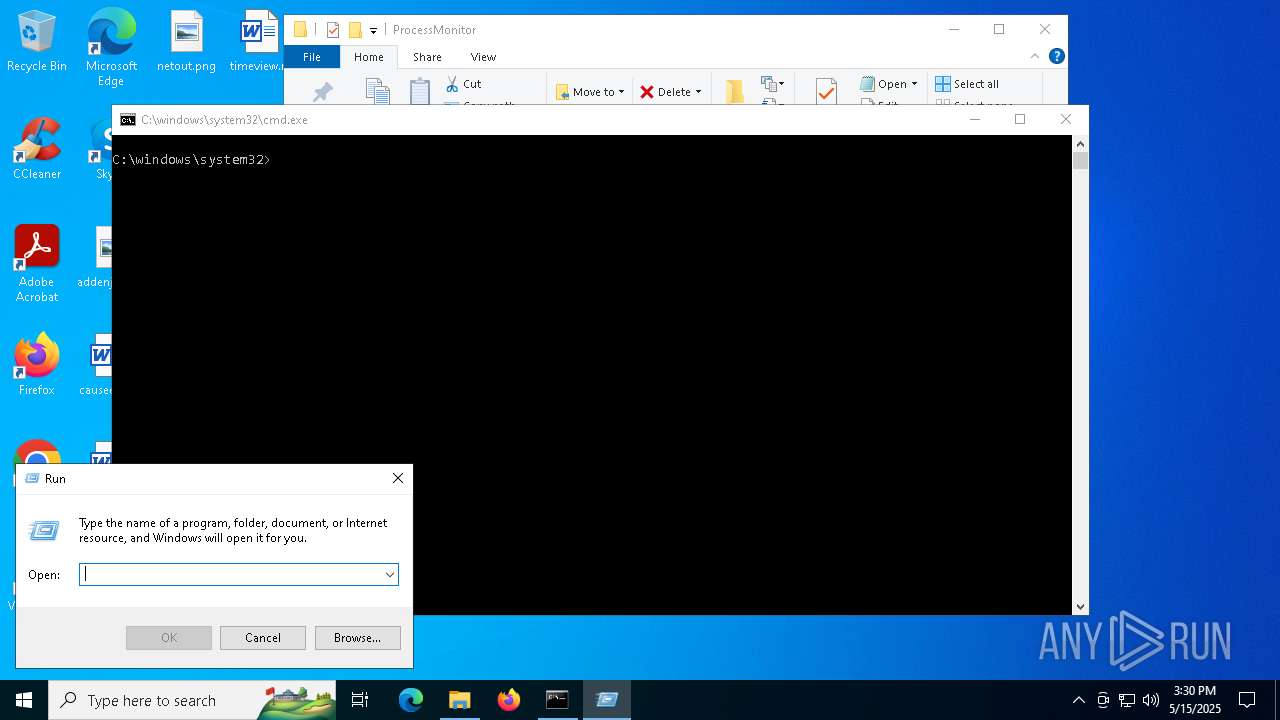Click the Run dialog Open text field

point(230,575)
